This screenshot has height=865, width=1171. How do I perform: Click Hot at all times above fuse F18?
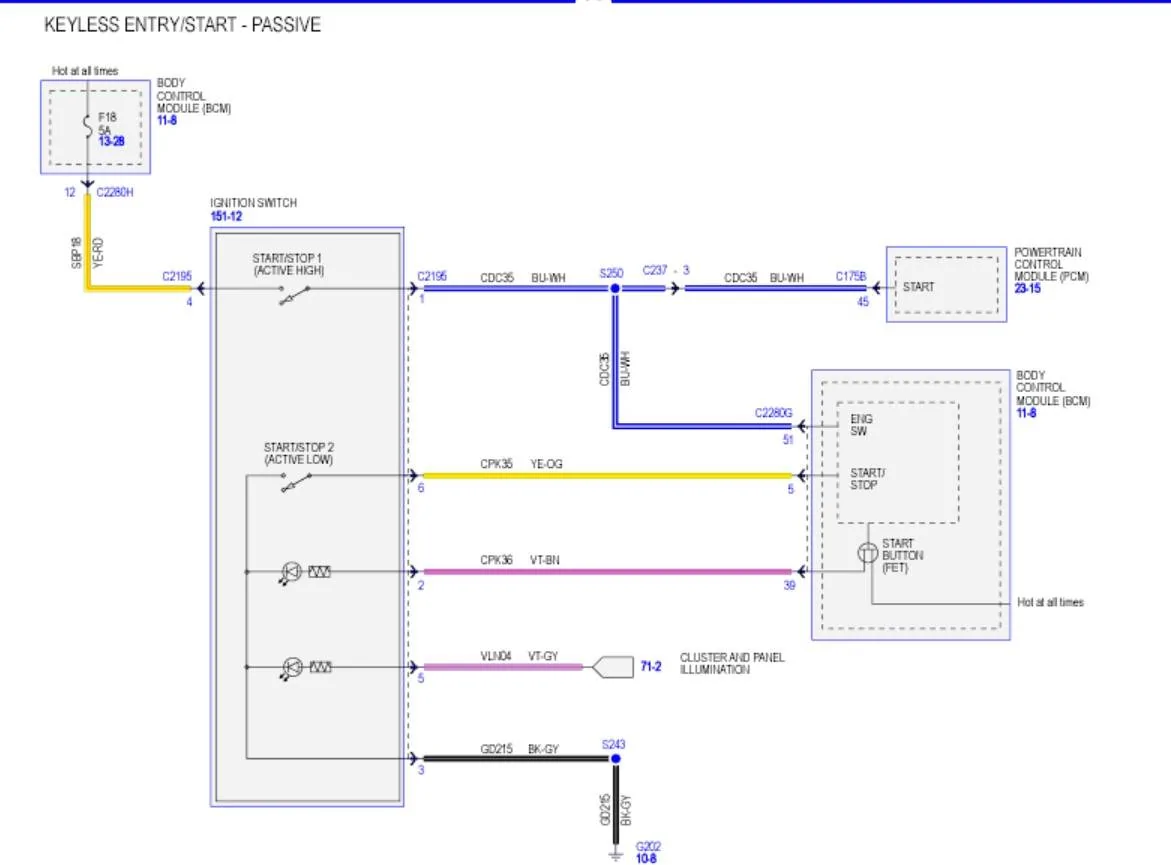pos(84,71)
